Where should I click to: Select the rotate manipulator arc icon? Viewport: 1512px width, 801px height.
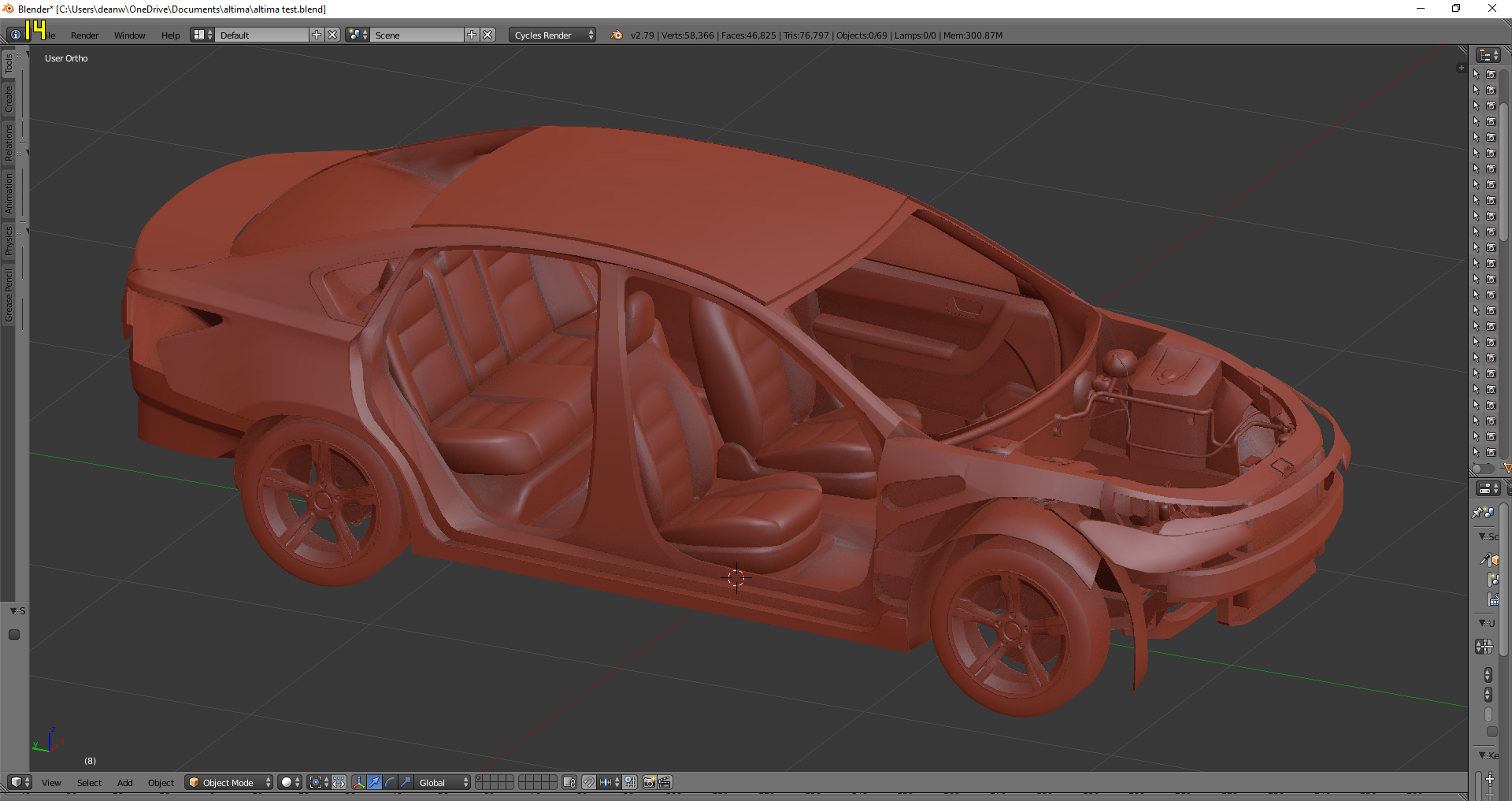pos(391,782)
